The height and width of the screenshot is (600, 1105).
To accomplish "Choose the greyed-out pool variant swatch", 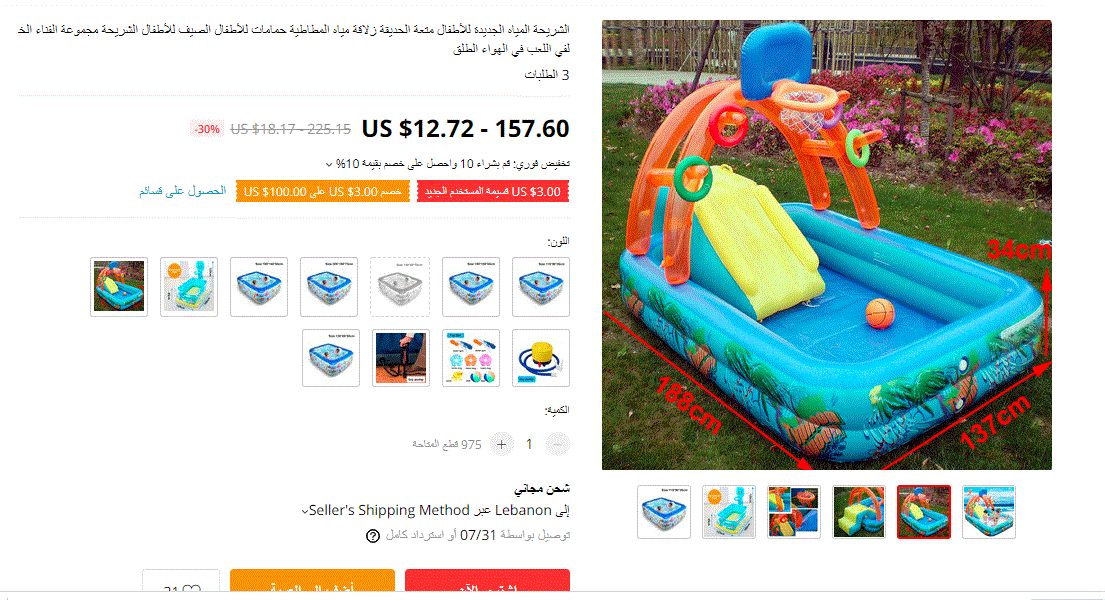I will [x=400, y=286].
